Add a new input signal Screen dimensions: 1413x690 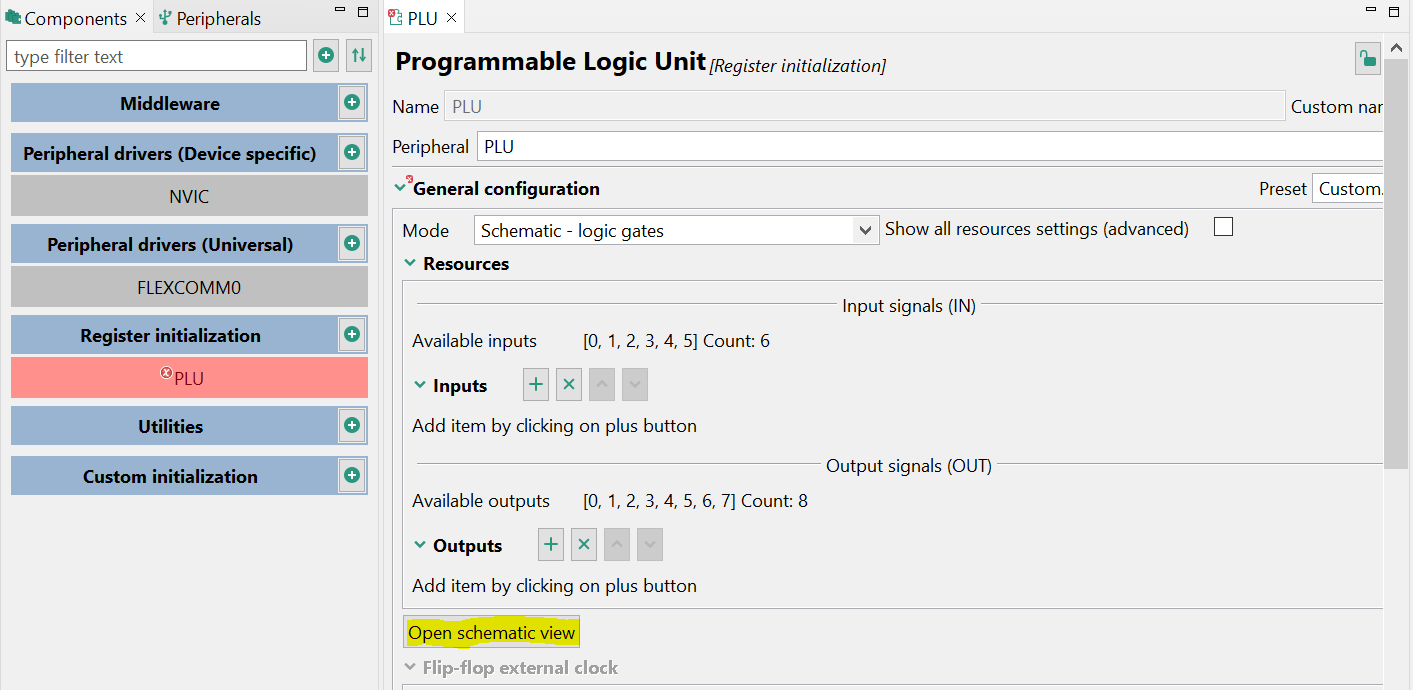point(535,384)
